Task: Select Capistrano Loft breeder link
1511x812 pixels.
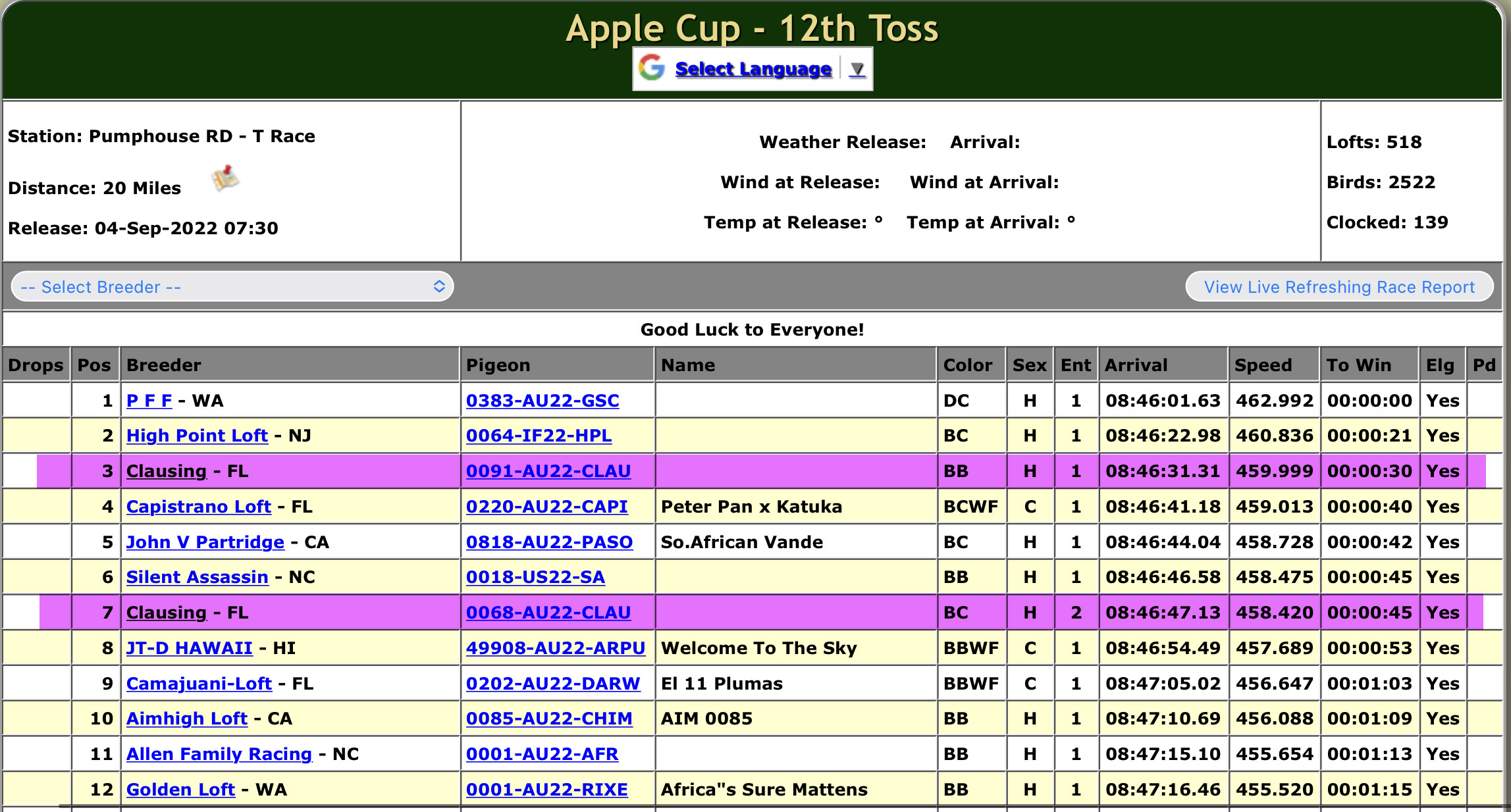Action: pos(198,507)
